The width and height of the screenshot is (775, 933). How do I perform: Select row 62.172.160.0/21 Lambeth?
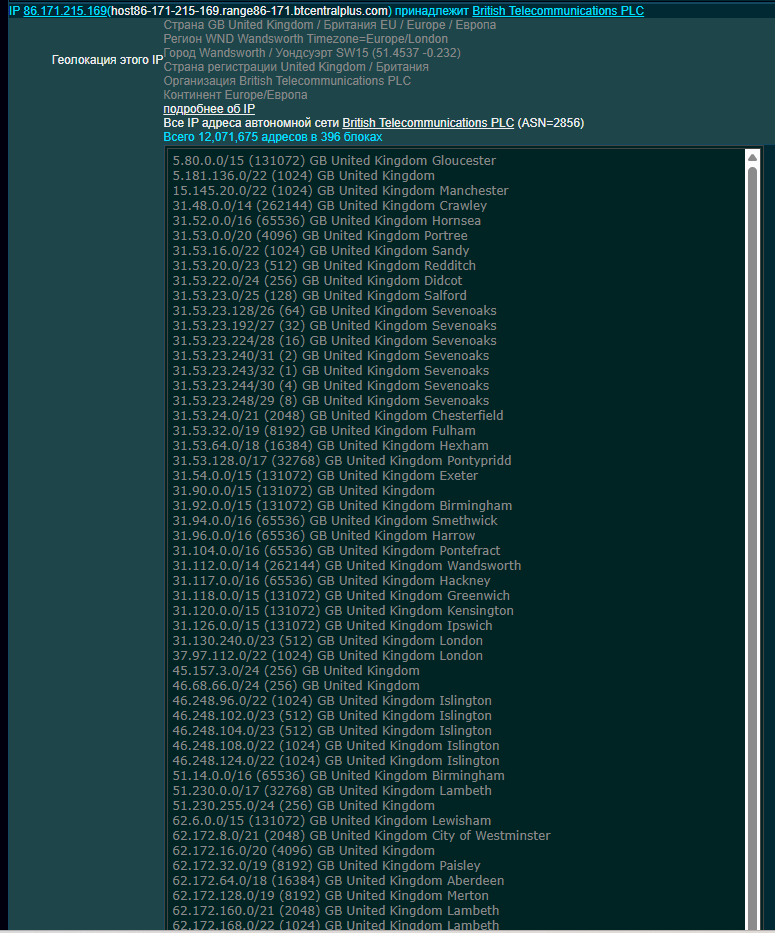[336, 910]
